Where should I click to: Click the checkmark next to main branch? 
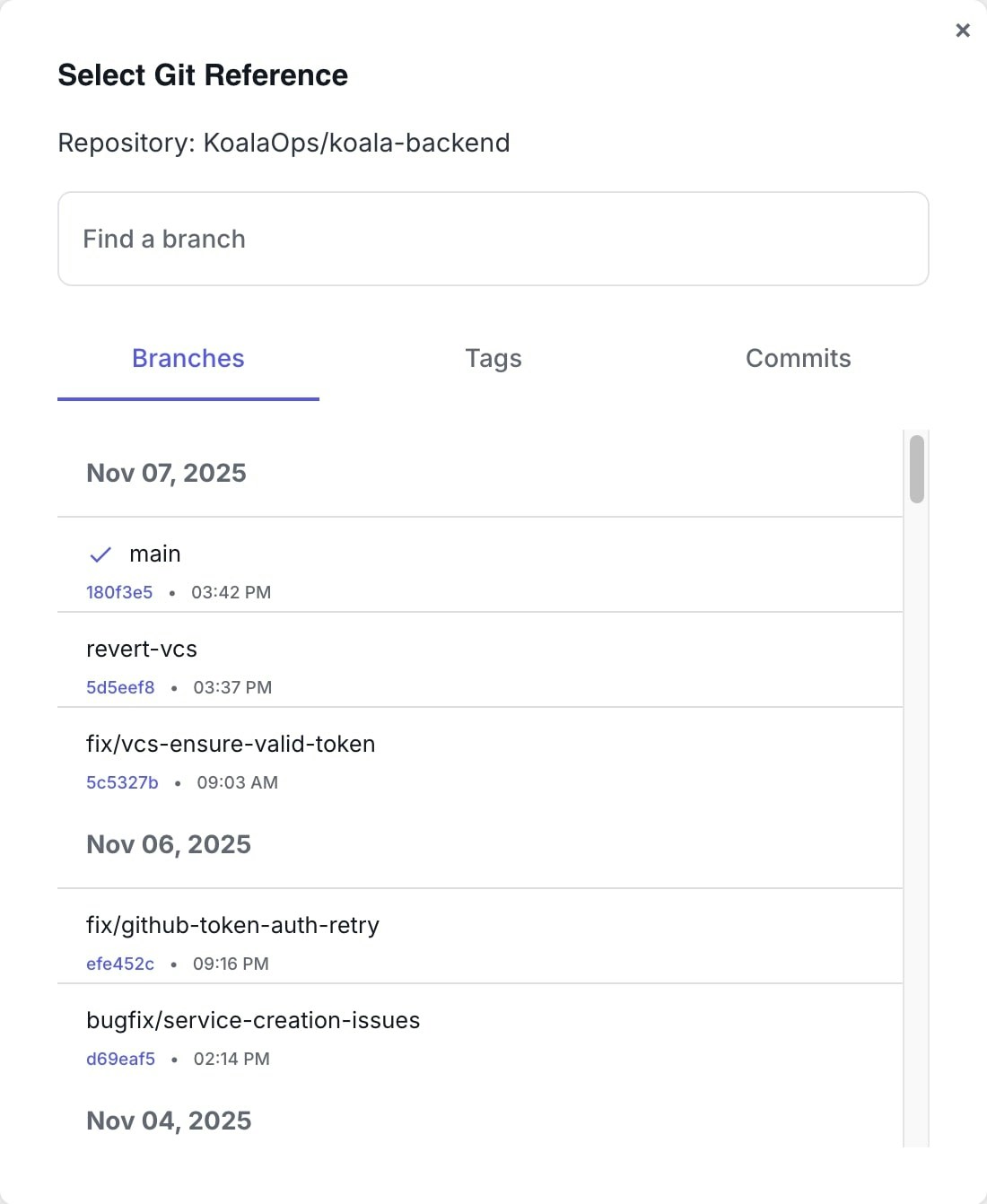[100, 554]
